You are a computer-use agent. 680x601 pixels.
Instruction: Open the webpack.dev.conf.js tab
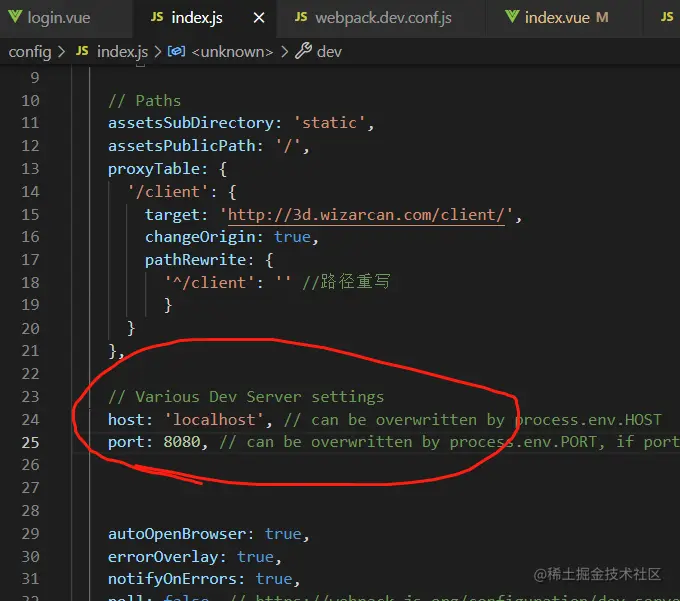383,18
